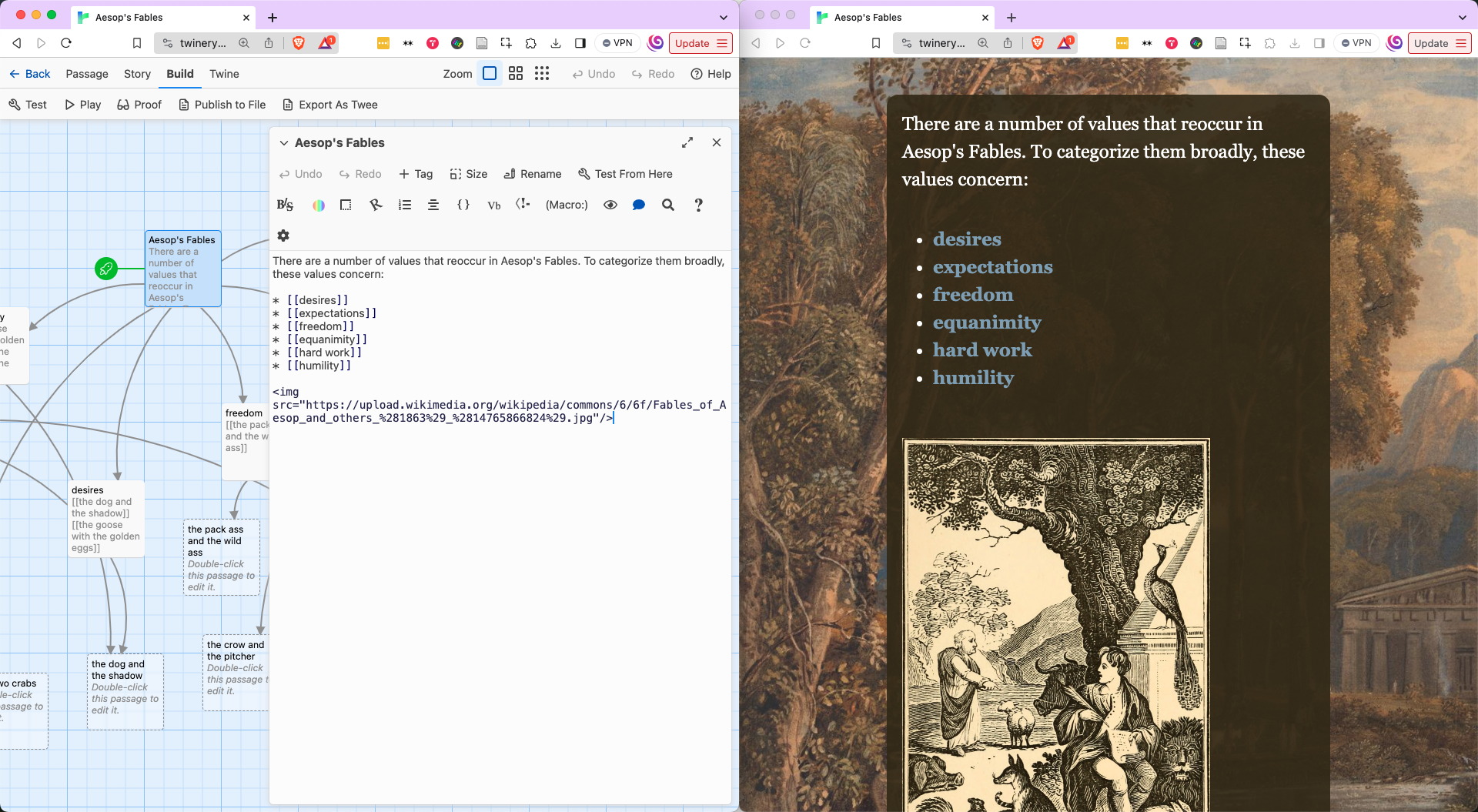Click the Bold/Strikethrough style icon

click(285, 205)
